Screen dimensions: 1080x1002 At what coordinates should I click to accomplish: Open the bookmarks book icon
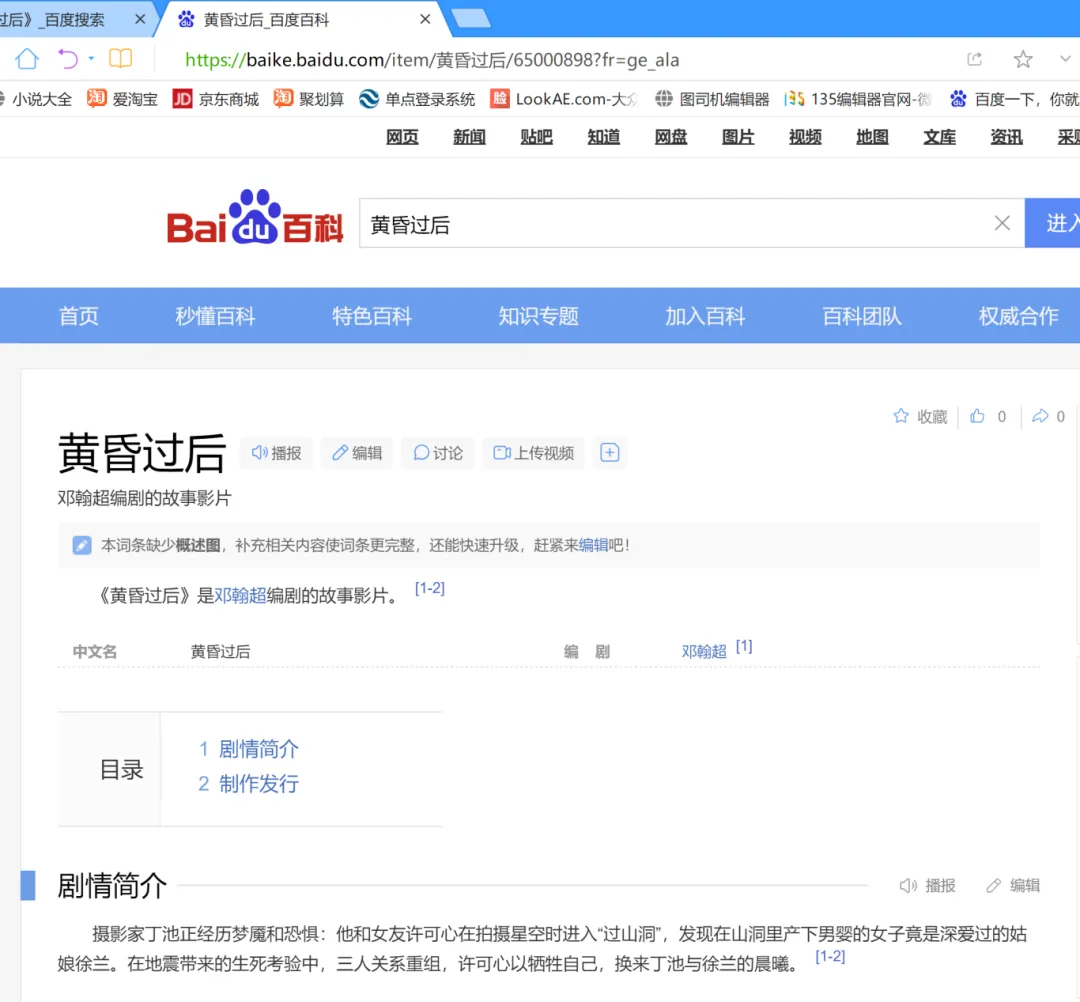click(121, 59)
